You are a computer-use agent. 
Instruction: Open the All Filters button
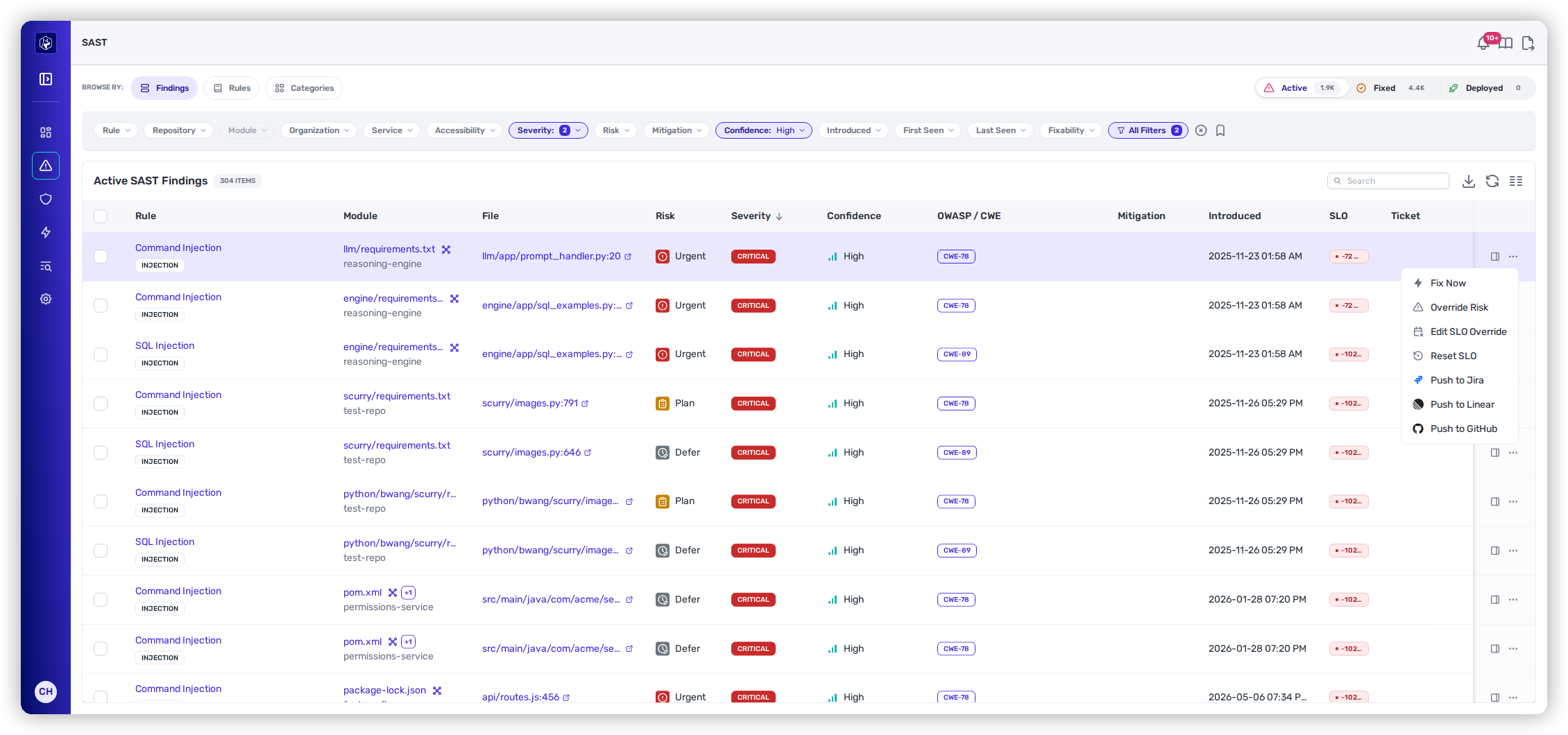(1148, 130)
